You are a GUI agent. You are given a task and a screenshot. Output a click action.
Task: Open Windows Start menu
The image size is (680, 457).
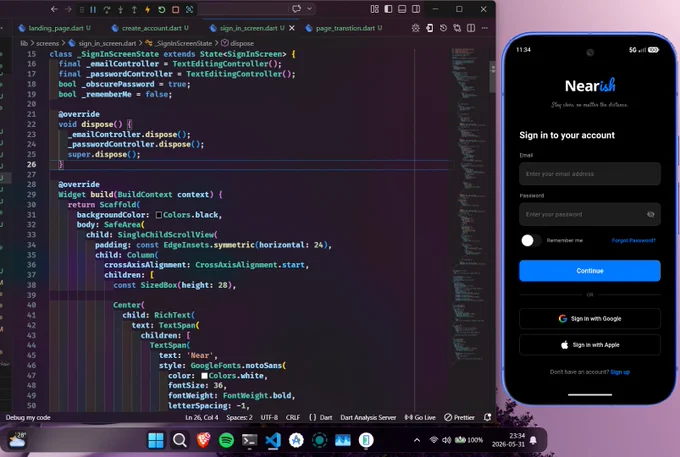pyautogui.click(x=156, y=441)
